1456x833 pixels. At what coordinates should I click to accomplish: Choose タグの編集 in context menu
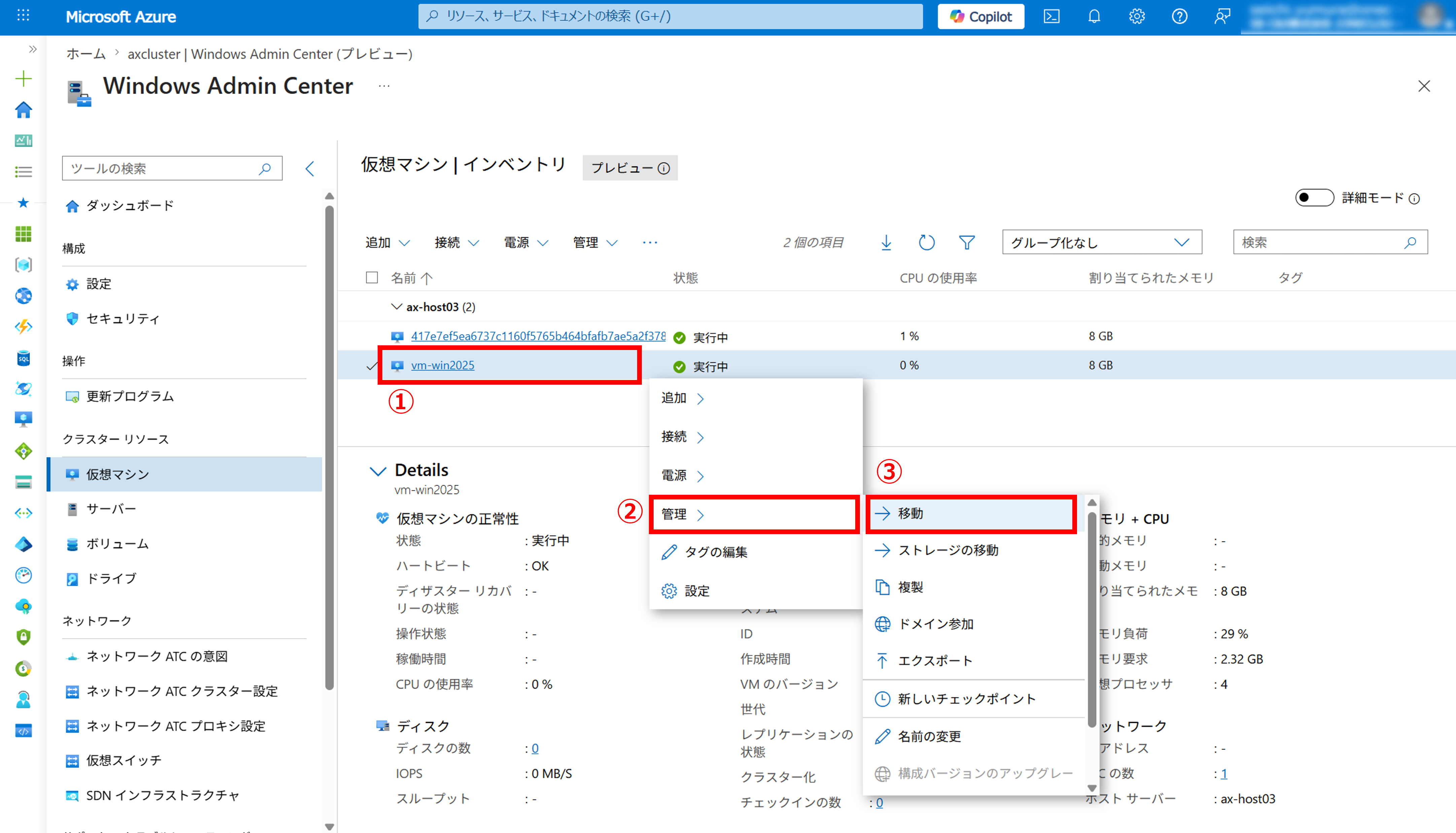[755, 552]
